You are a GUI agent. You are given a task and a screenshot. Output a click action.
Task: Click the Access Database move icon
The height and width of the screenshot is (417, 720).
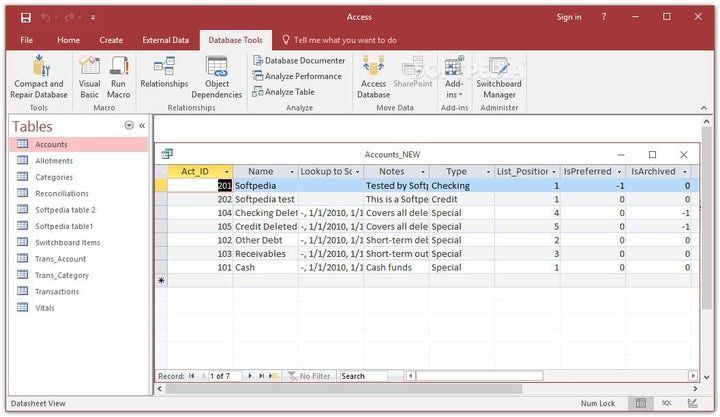click(x=373, y=67)
